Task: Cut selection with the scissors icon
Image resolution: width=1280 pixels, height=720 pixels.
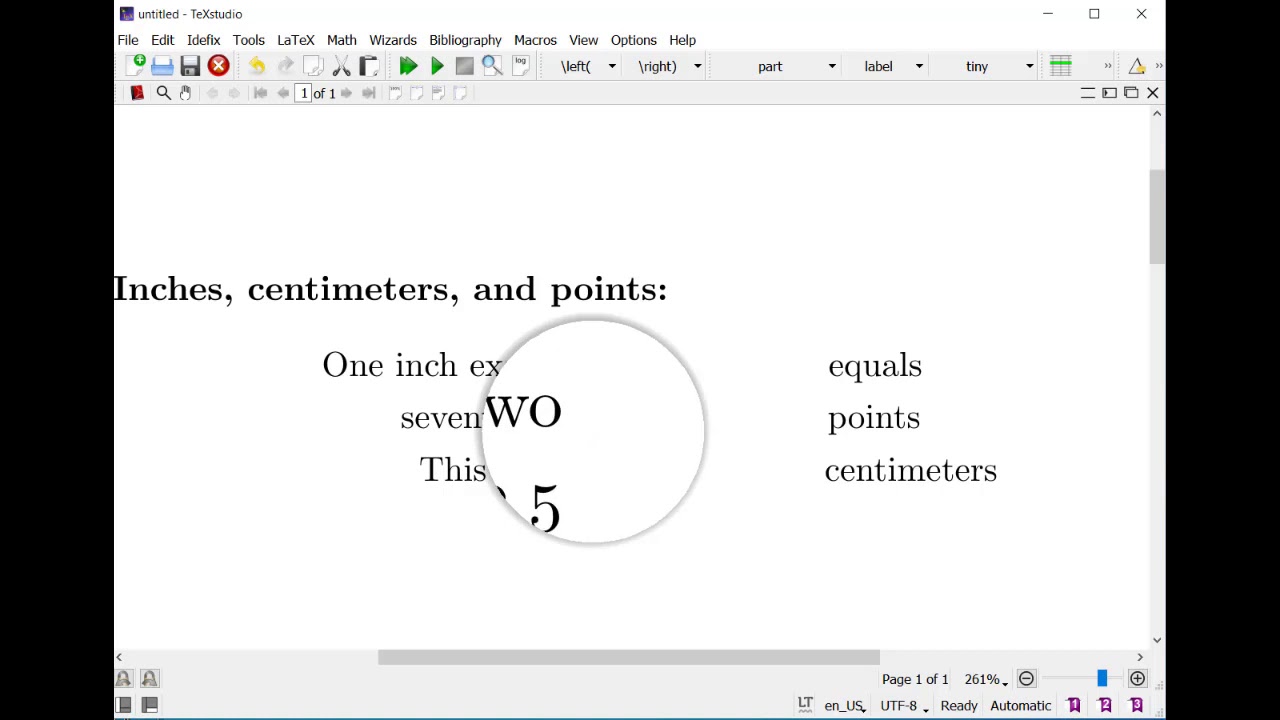Action: (341, 66)
